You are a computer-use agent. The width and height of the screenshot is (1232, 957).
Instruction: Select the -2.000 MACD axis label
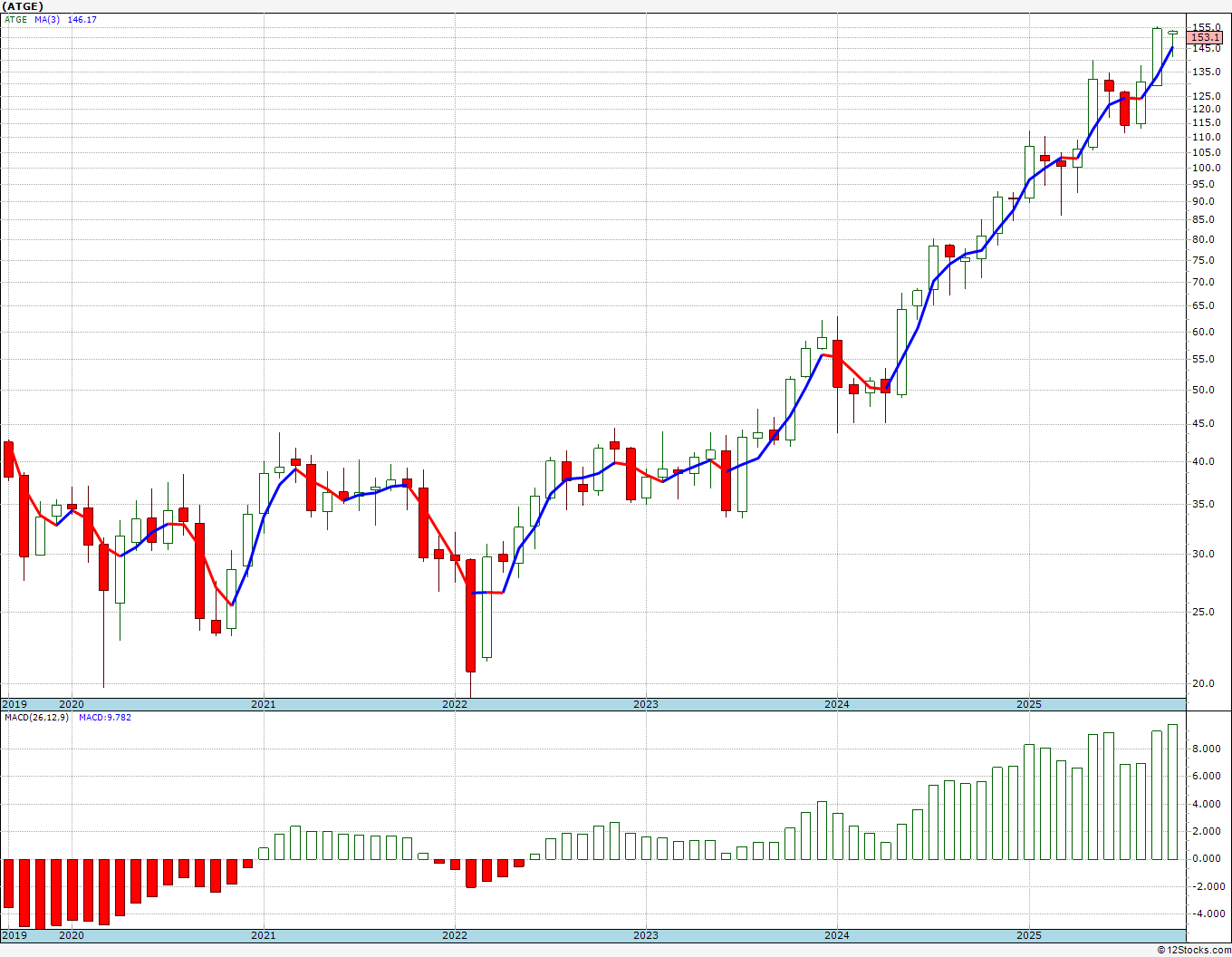click(x=1207, y=887)
